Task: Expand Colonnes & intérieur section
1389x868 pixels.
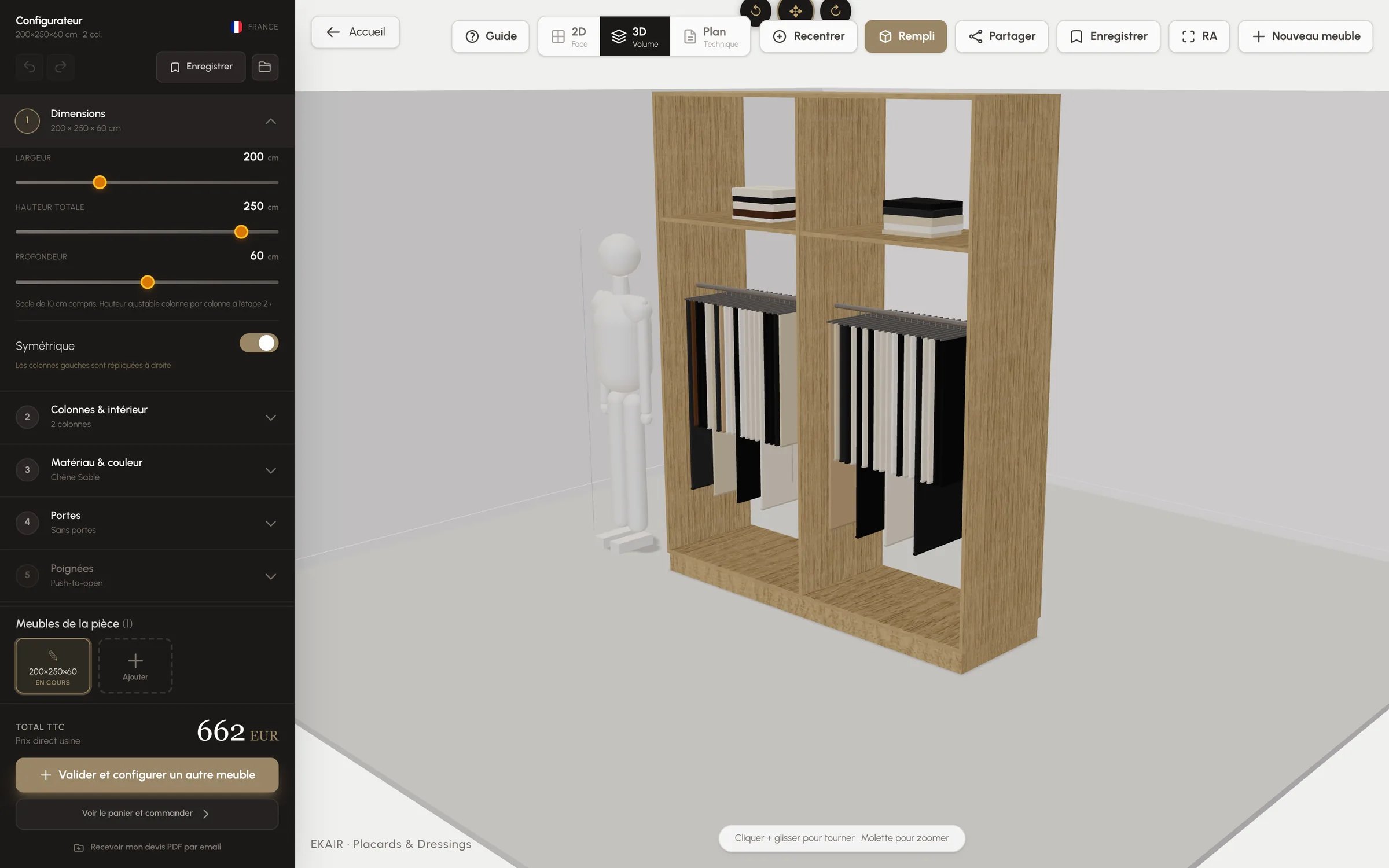Action: tap(147, 417)
